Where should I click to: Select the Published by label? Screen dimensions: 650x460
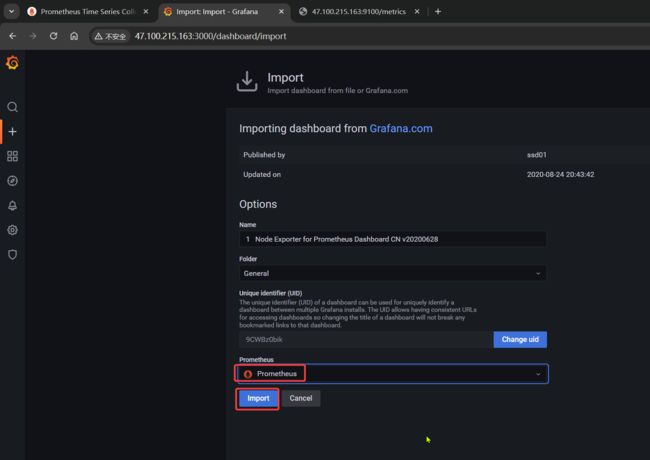pos(264,155)
